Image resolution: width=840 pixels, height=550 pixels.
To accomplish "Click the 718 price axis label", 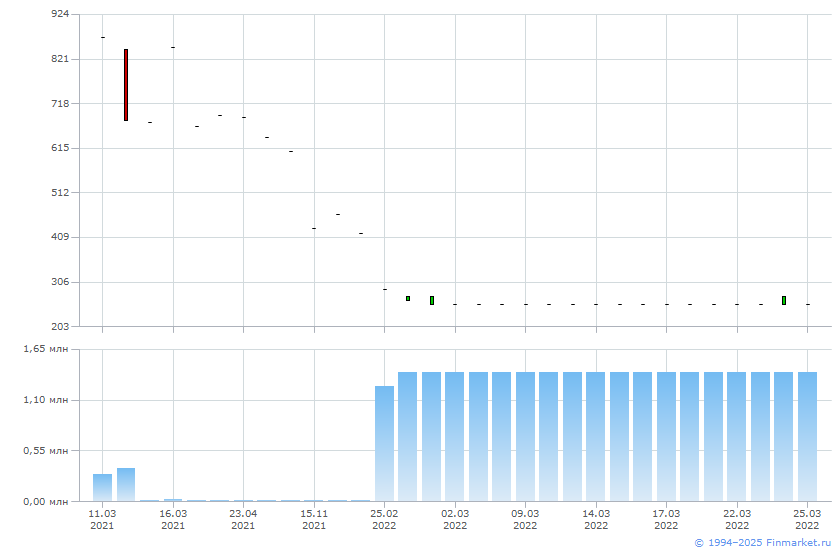I will point(60,103).
